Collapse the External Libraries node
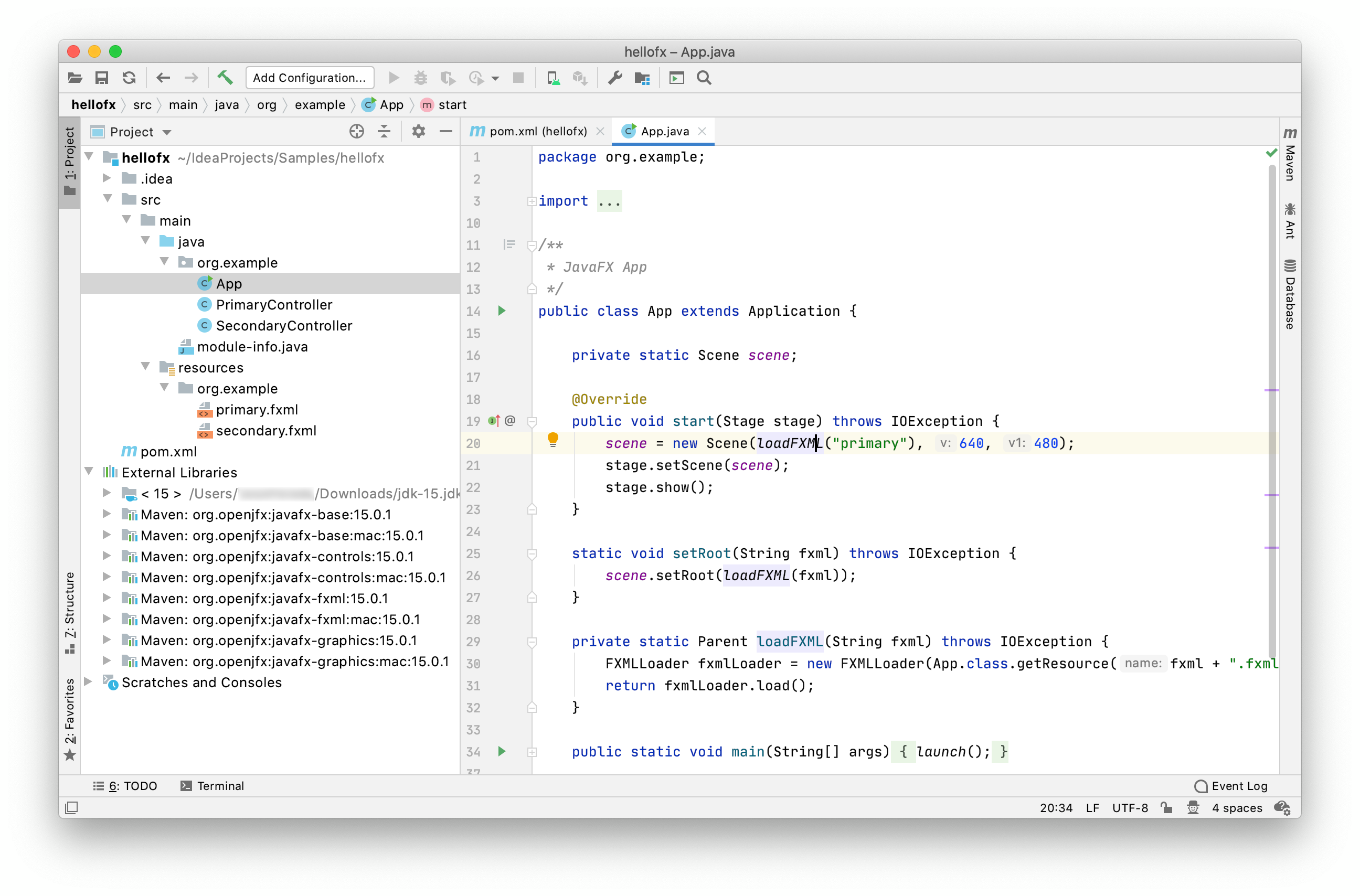Image resolution: width=1360 pixels, height=896 pixels. click(89, 472)
